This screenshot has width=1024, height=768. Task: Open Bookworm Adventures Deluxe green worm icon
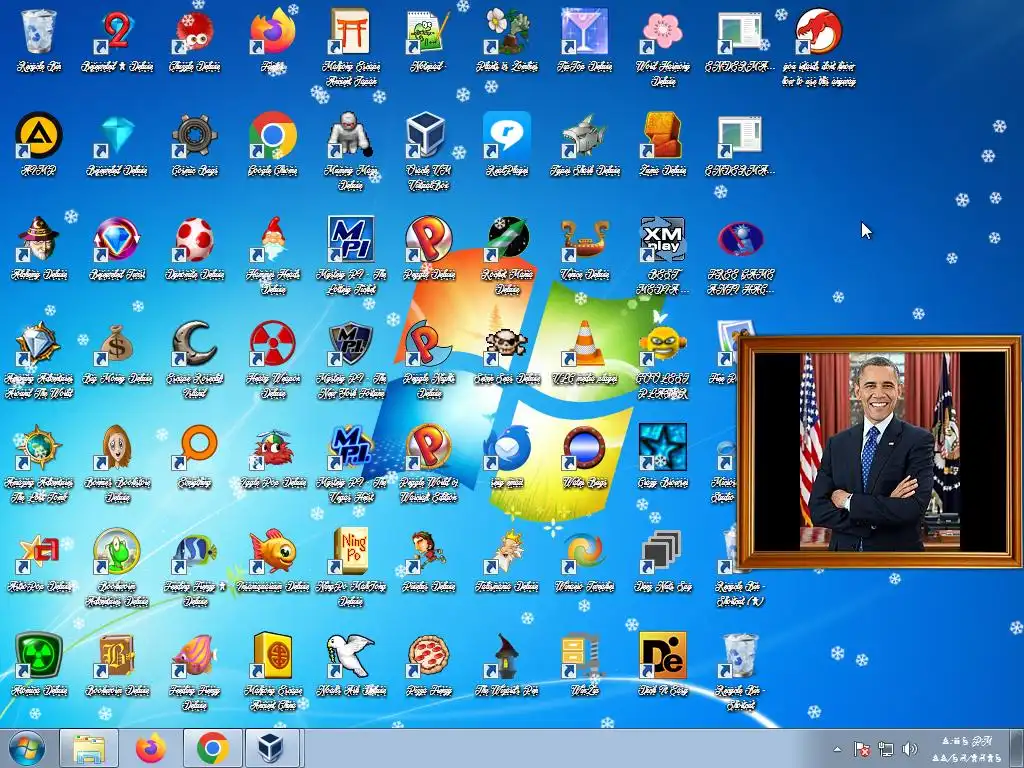pos(116,551)
